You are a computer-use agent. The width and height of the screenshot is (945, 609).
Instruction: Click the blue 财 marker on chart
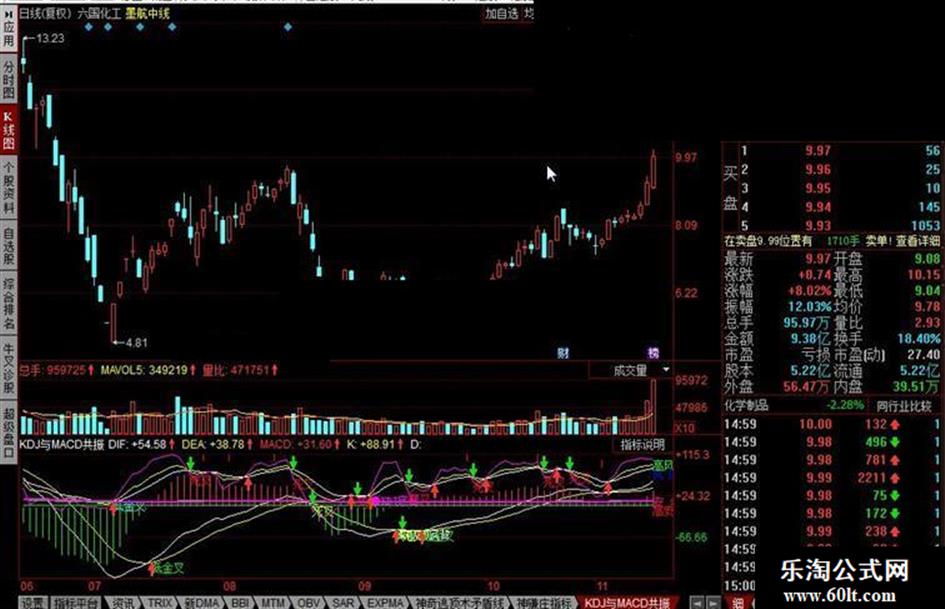(563, 353)
